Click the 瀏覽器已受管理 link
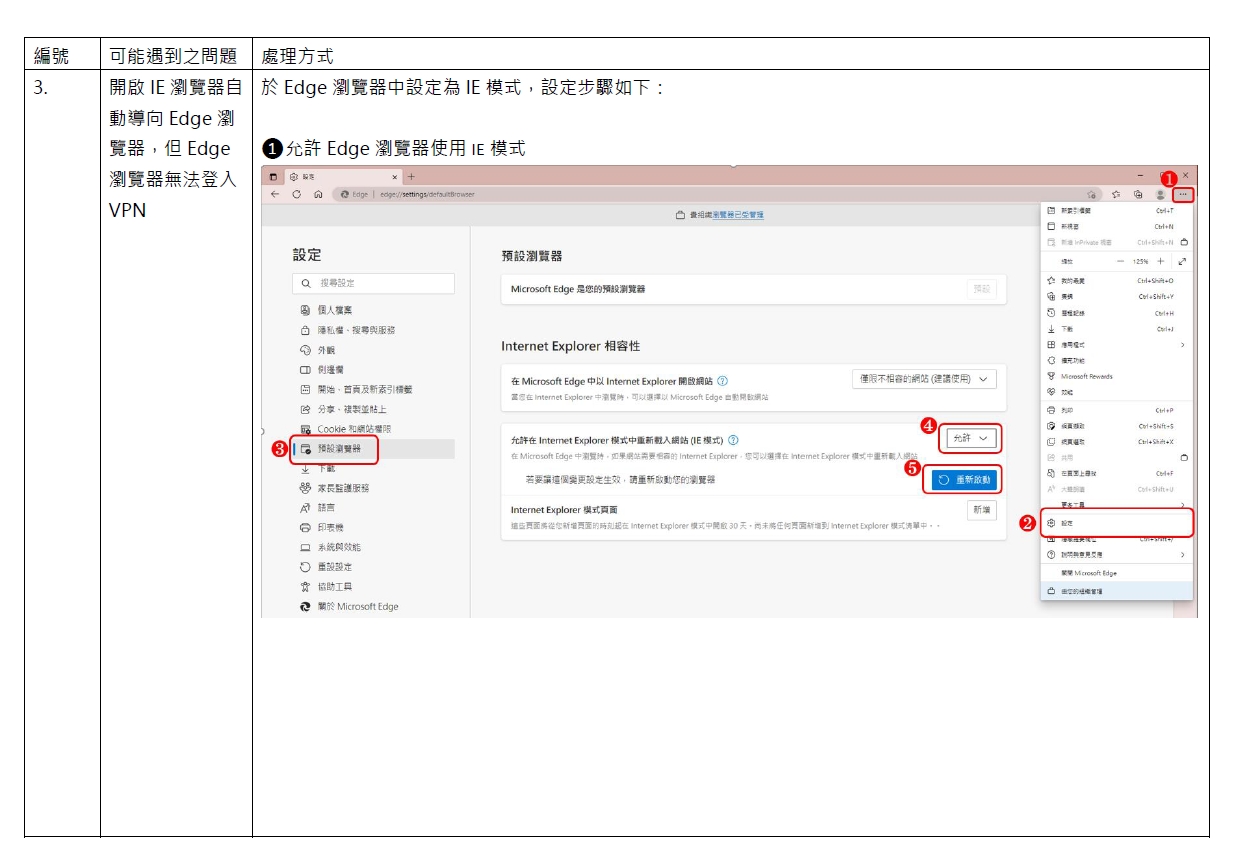 pyautogui.click(x=738, y=215)
